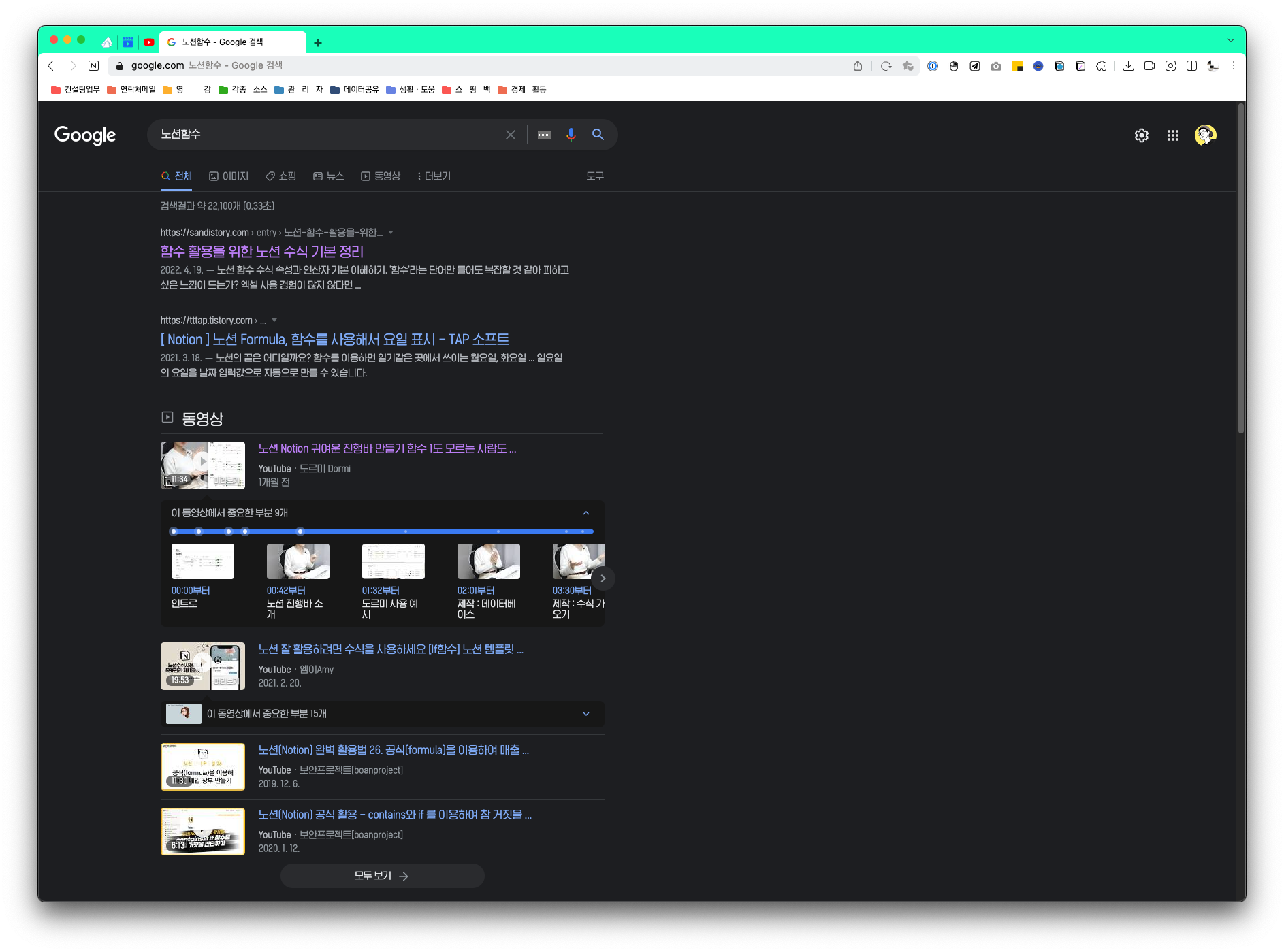Switch to the white crystal pinned tab
The height and width of the screenshot is (952, 1284).
tap(107, 42)
